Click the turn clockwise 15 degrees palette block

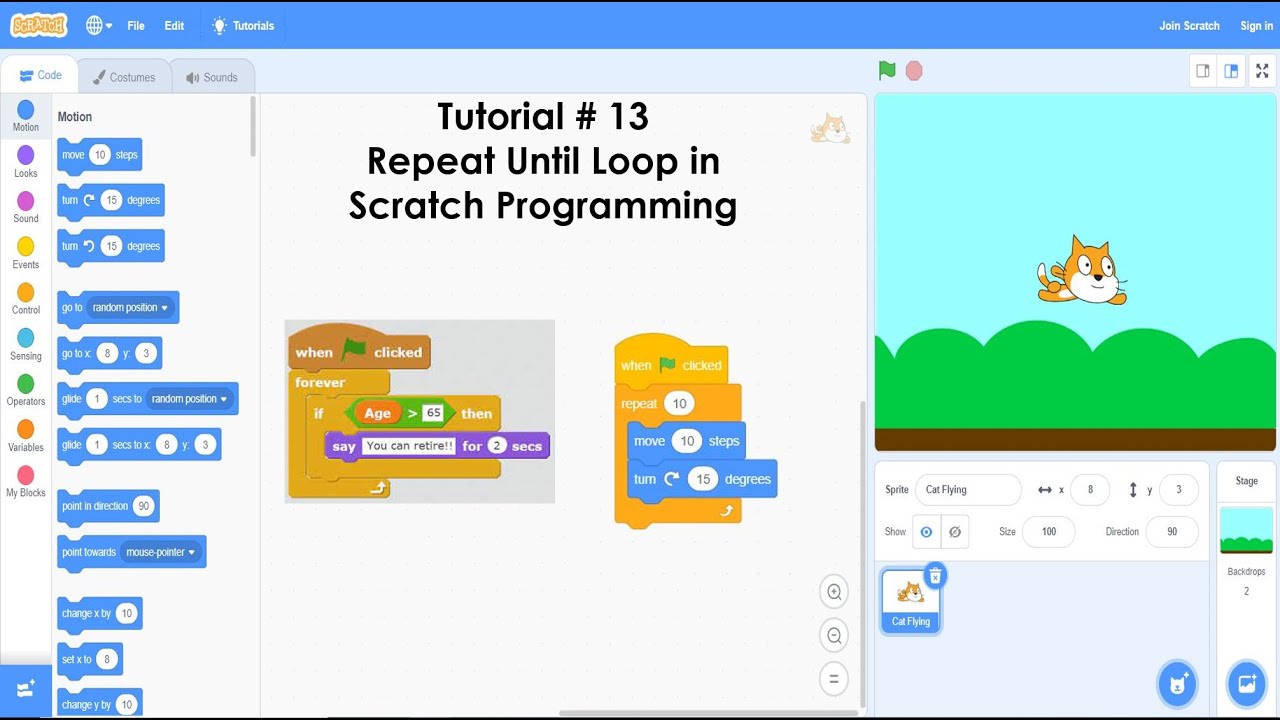111,200
